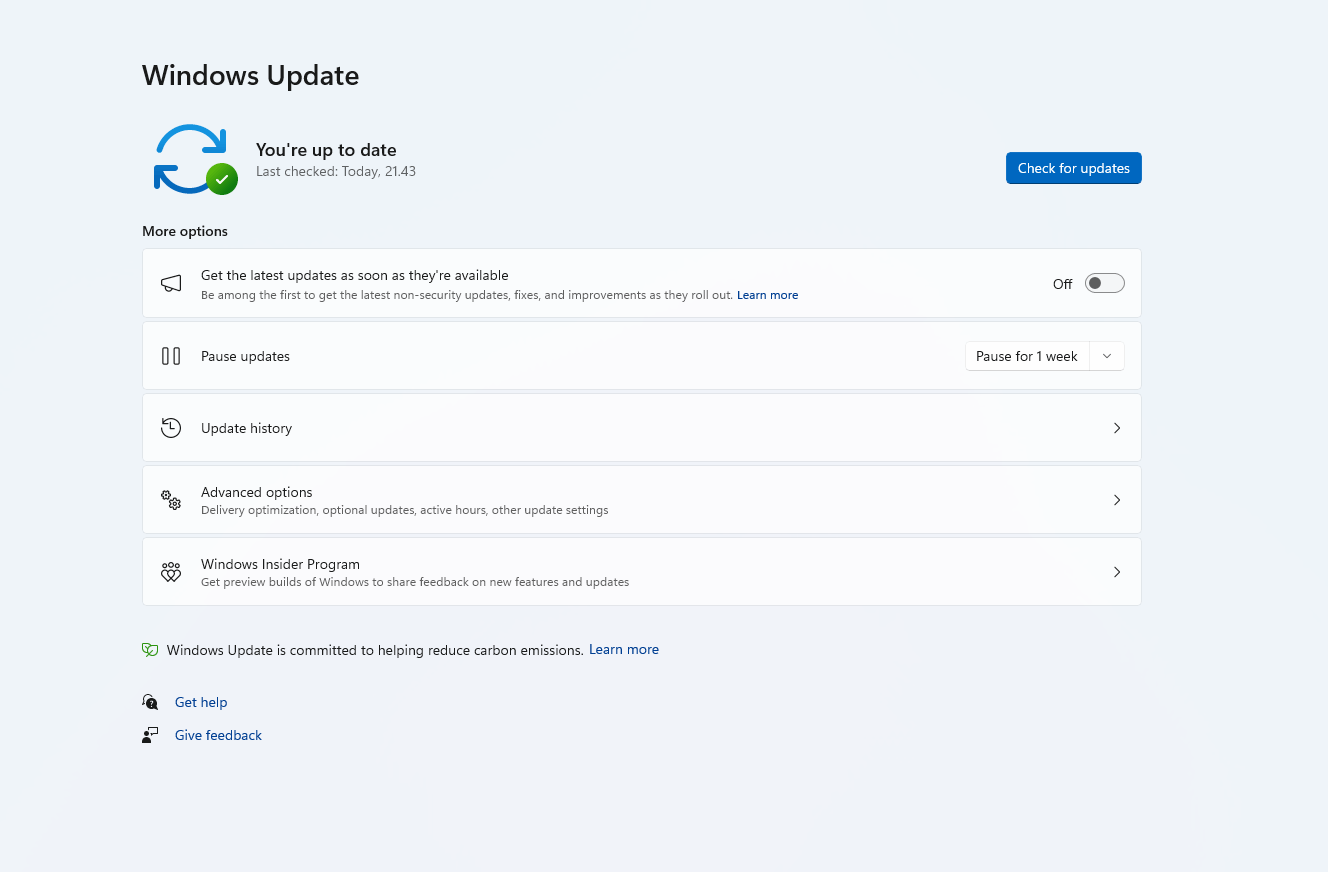
Task: Click the Advanced options gears icon
Action: (x=171, y=500)
